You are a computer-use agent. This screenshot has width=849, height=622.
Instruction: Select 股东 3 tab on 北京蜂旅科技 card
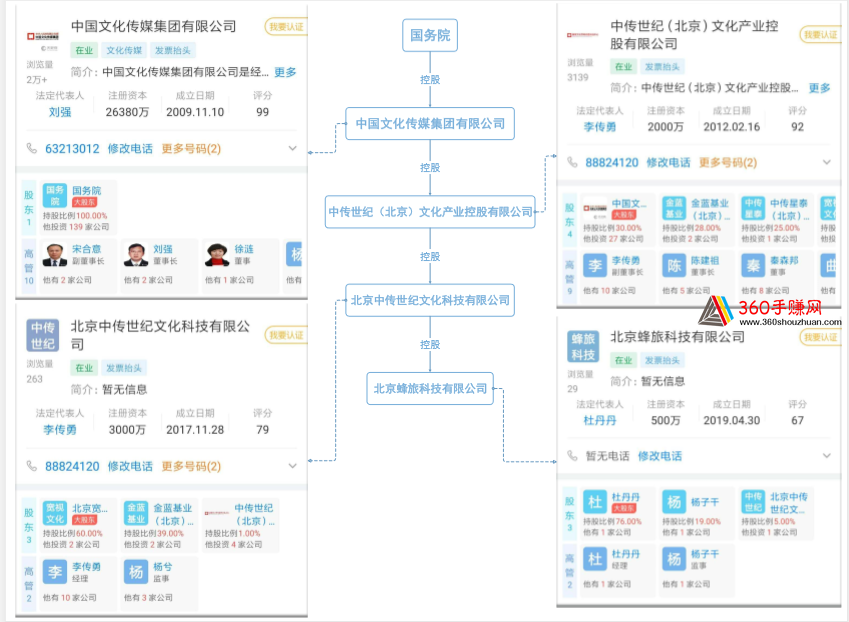pos(570,514)
